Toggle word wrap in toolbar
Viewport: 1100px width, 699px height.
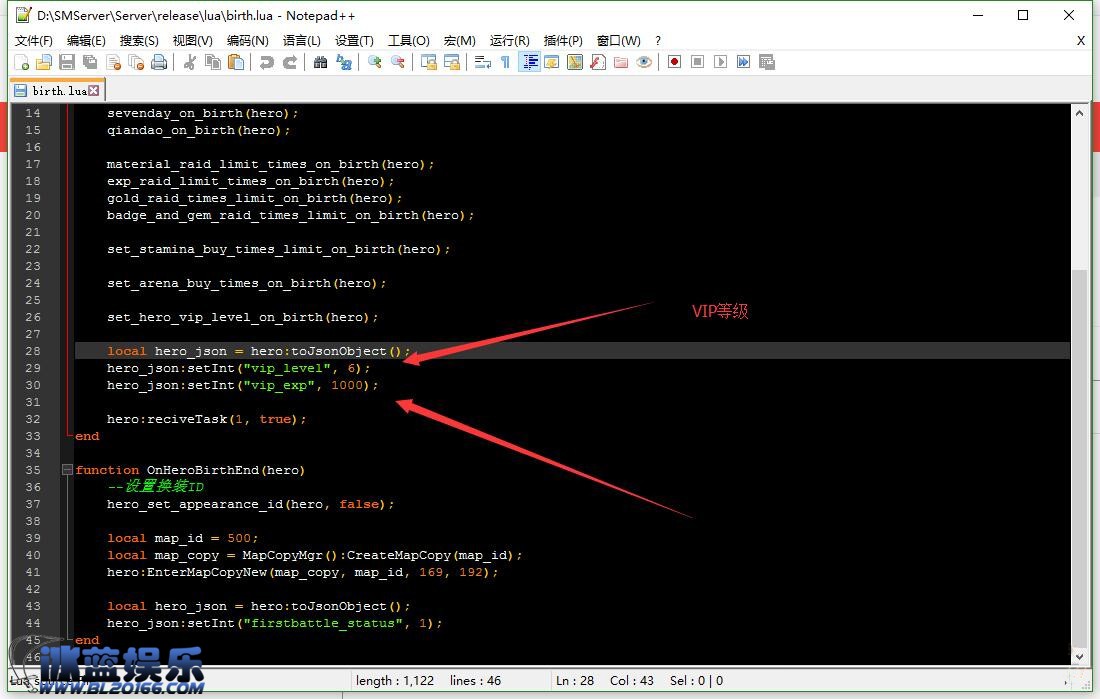483,62
